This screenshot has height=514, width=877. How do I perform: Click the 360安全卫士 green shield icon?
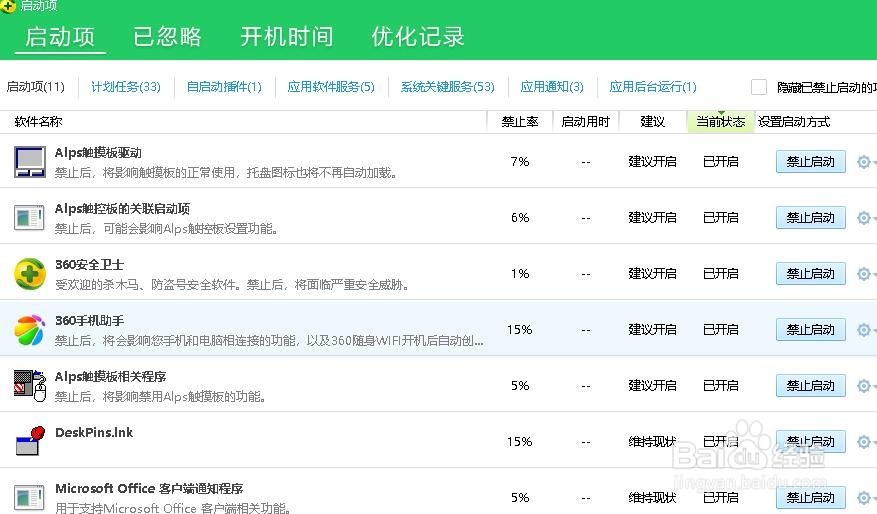[x=30, y=273]
